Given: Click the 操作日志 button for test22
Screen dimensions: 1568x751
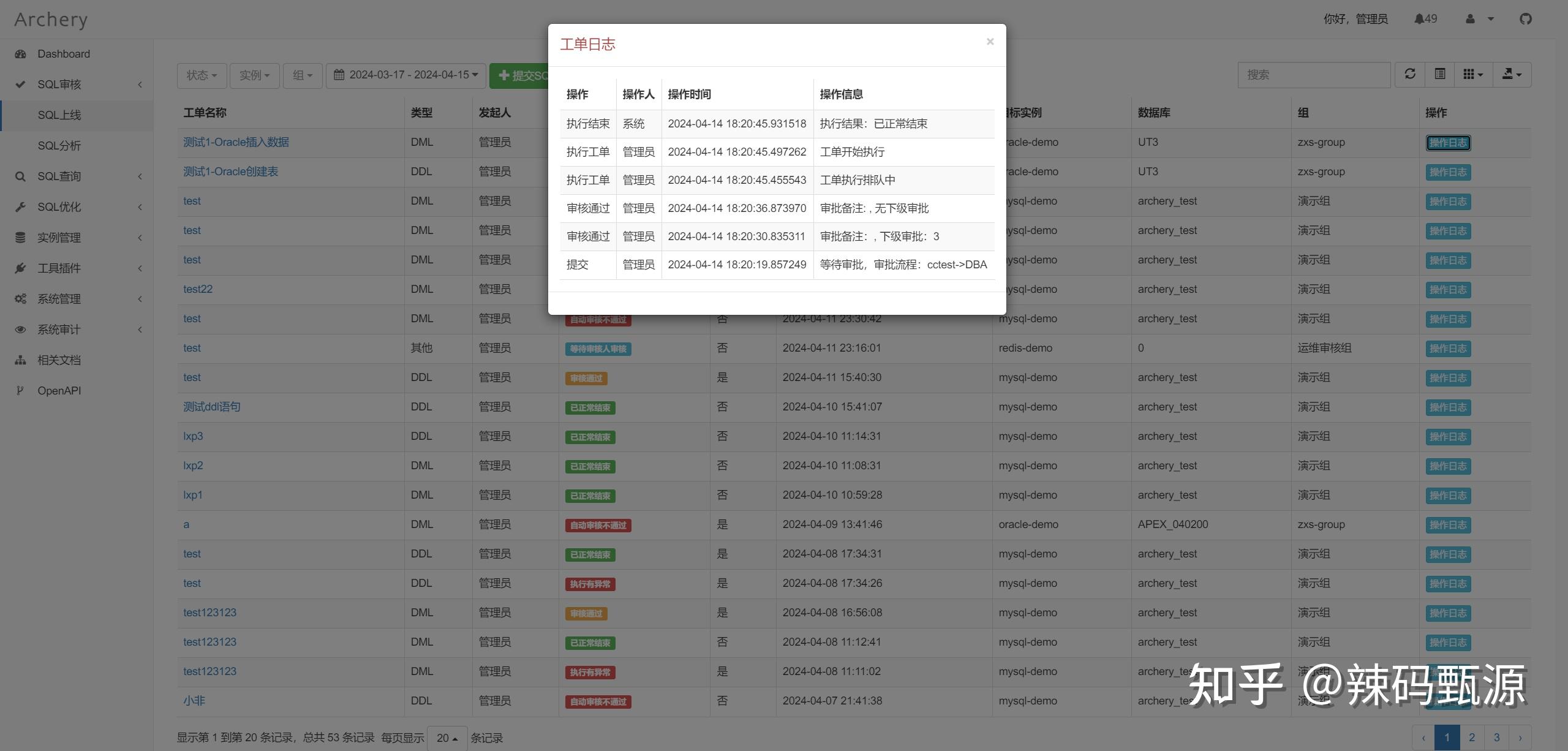Looking at the screenshot, I should (1449, 290).
